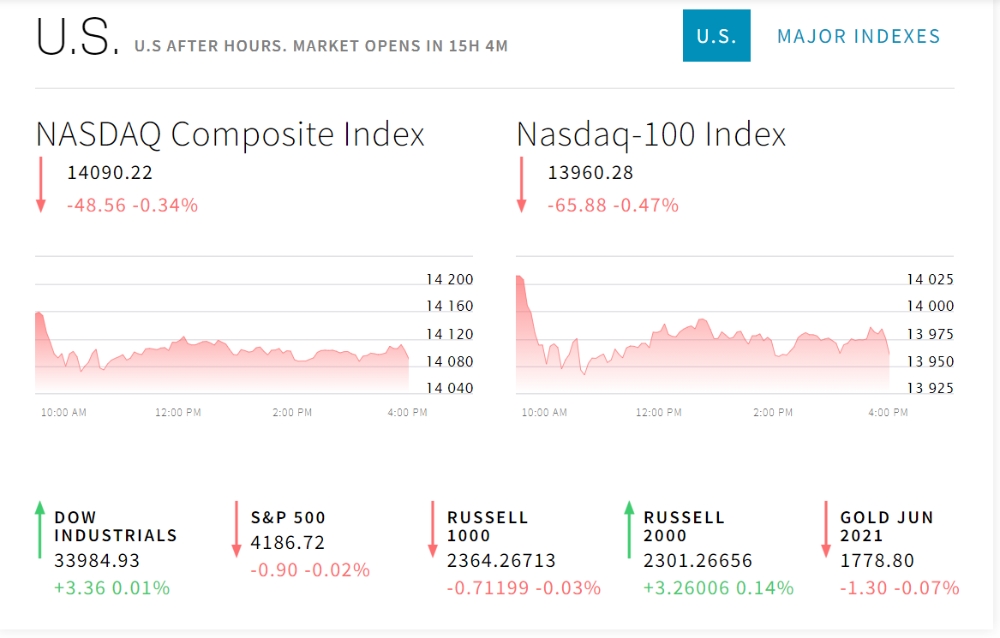
Task: Open the Russell 1000 quote
Action: coord(487,526)
